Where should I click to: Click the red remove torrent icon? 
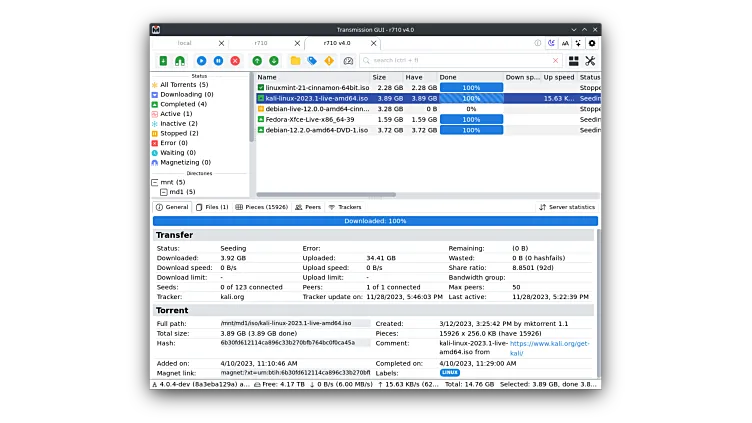(x=235, y=61)
